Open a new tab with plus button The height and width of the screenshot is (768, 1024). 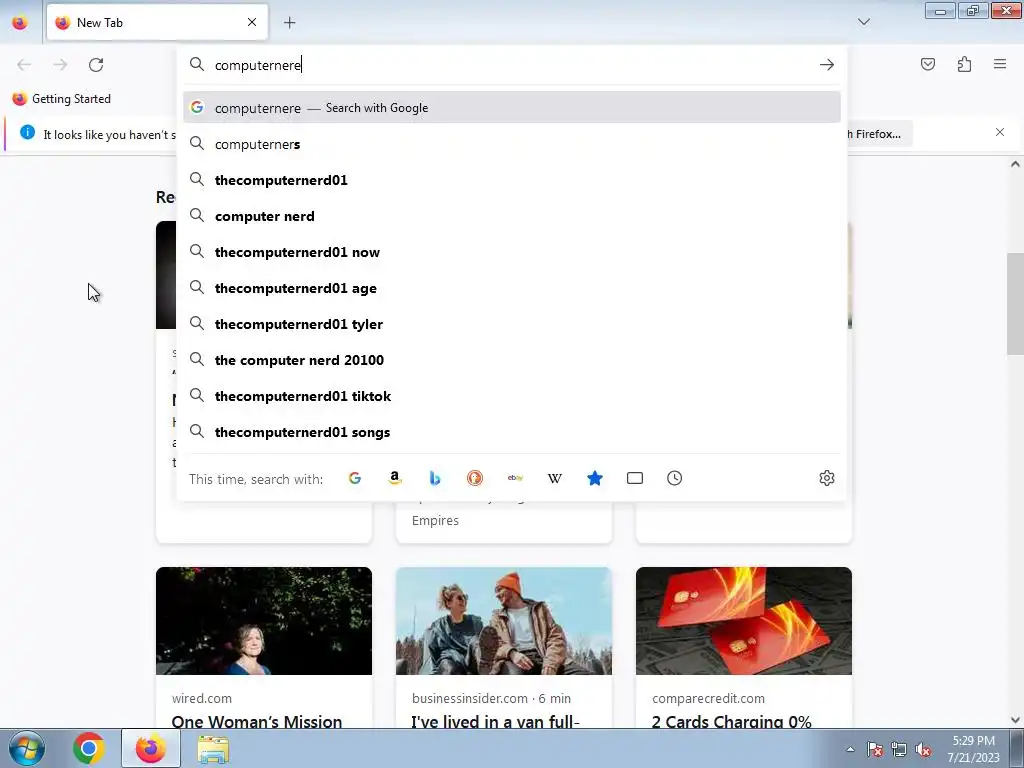coord(290,23)
